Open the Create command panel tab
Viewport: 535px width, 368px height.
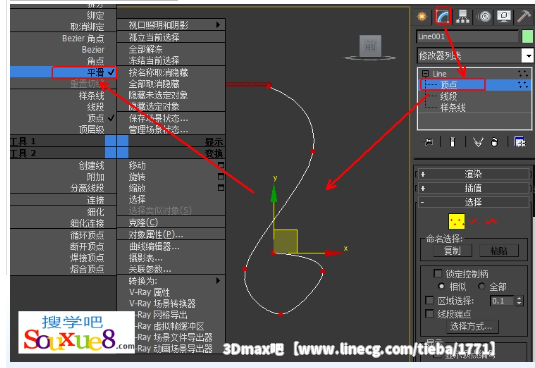coord(422,16)
